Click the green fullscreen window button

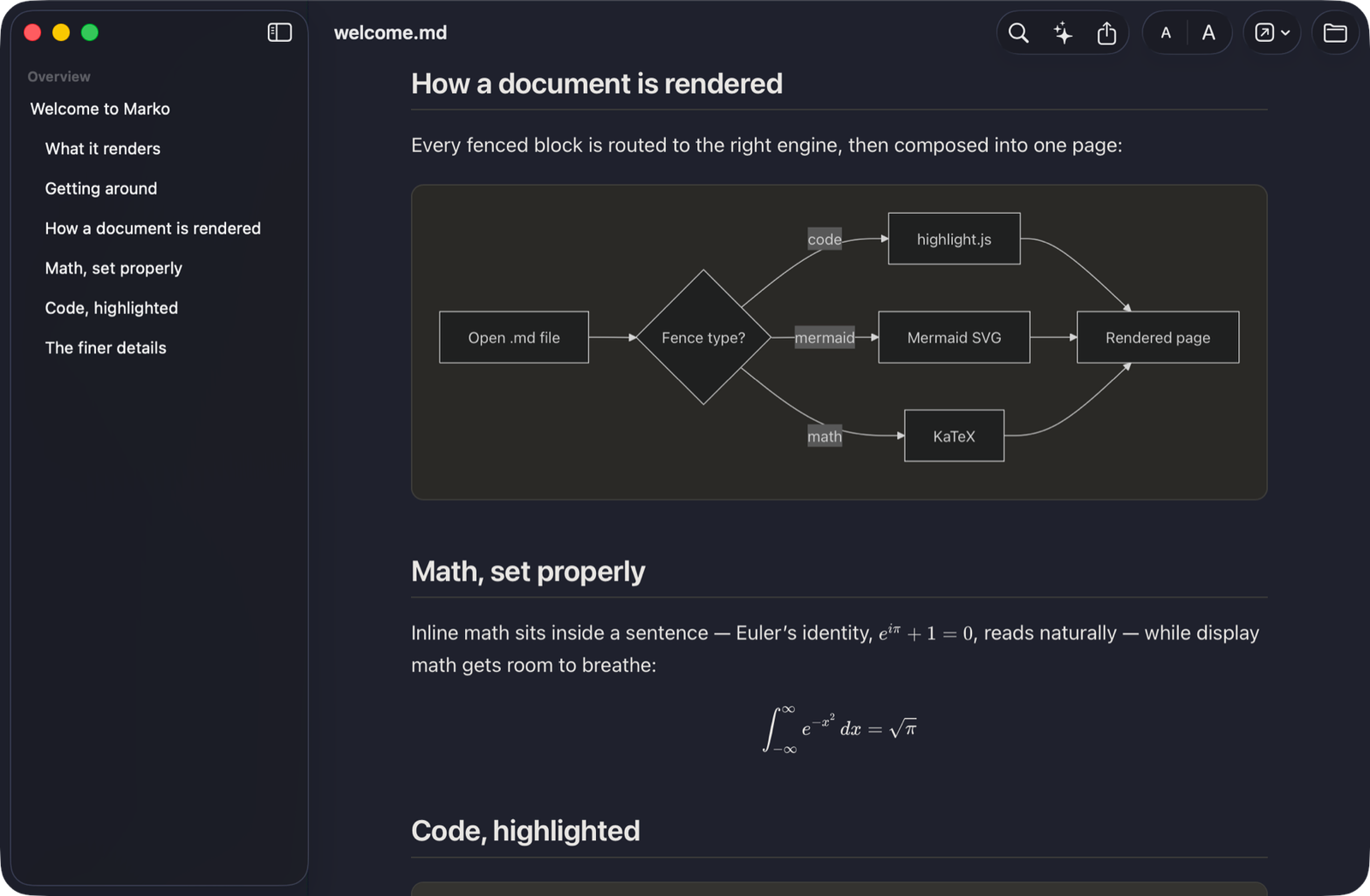[90, 33]
